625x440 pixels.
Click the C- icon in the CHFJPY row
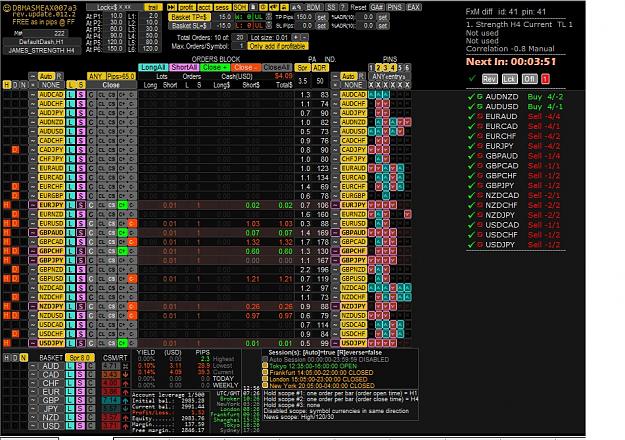pos(132,159)
